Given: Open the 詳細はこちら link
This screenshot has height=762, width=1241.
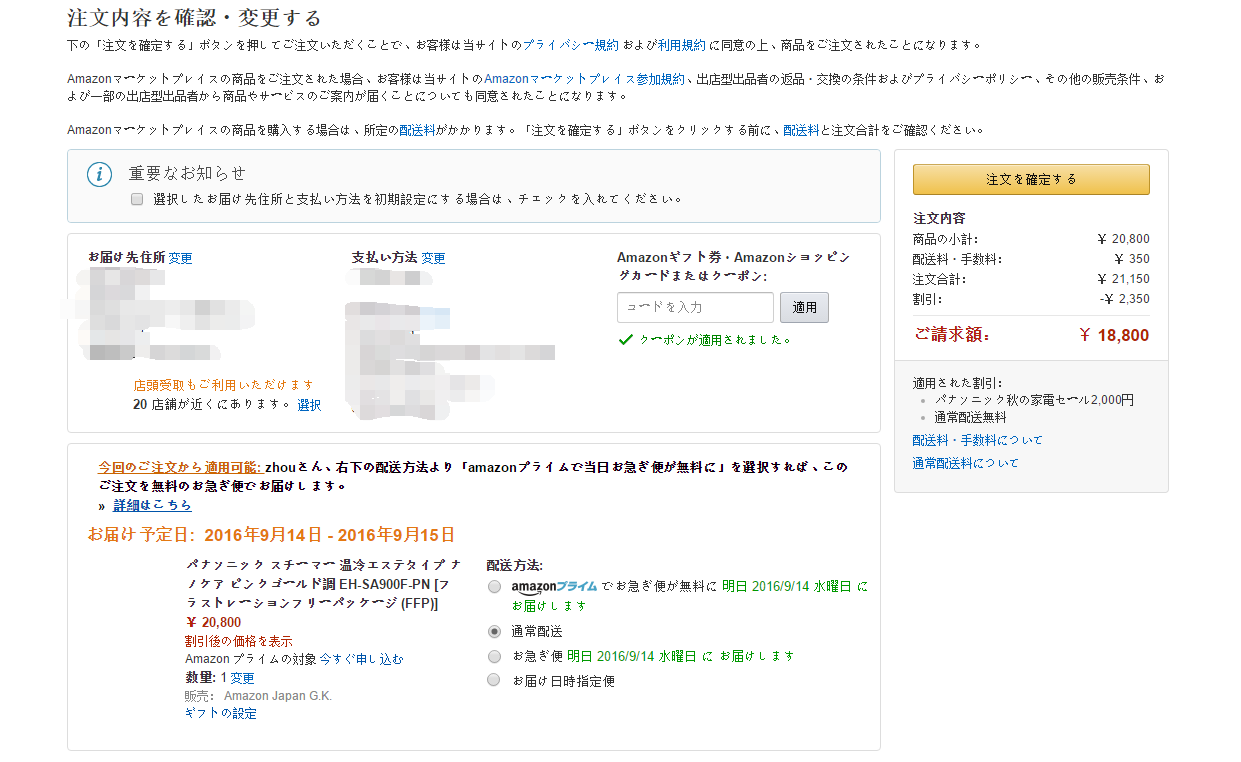Looking at the screenshot, I should click(x=152, y=506).
